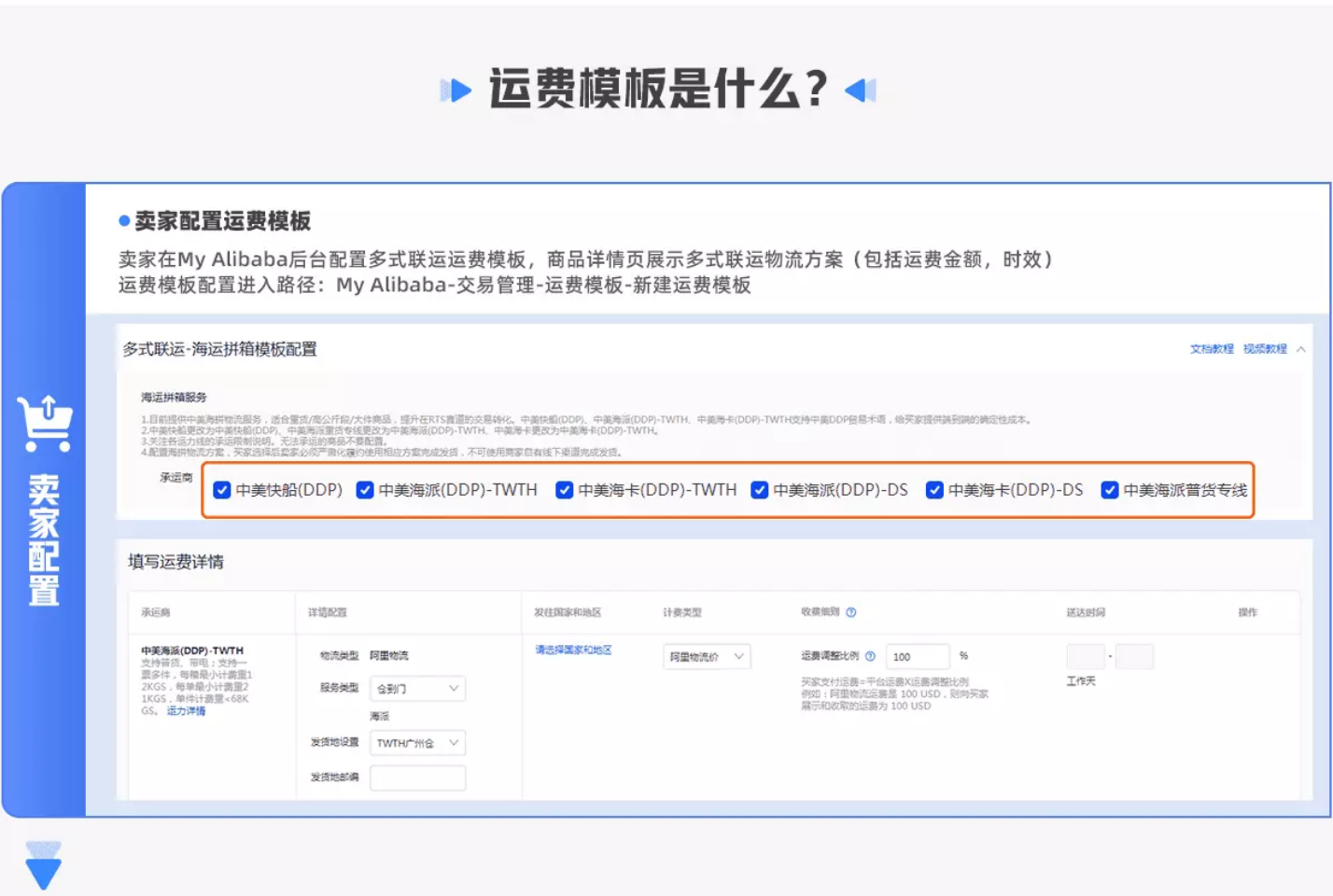Toggle 中美海派(DDP)-TWTH checkbox

coord(365,490)
